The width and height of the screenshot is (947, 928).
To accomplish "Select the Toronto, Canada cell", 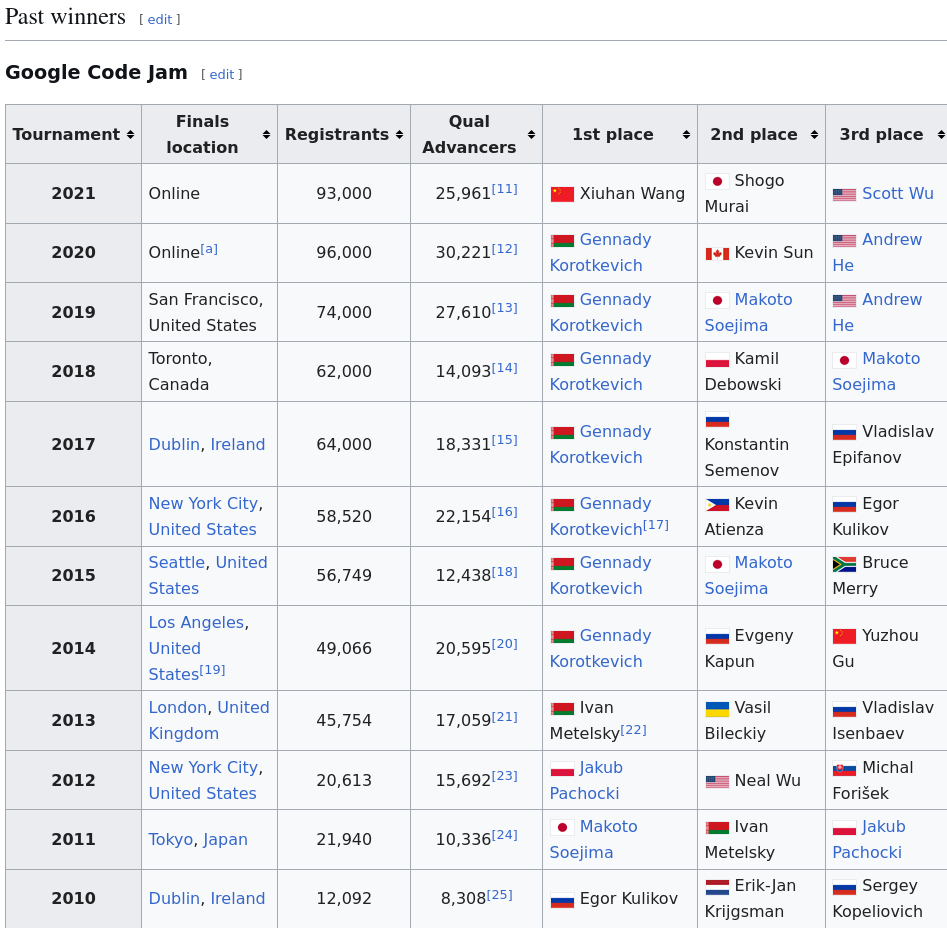I will (210, 371).
